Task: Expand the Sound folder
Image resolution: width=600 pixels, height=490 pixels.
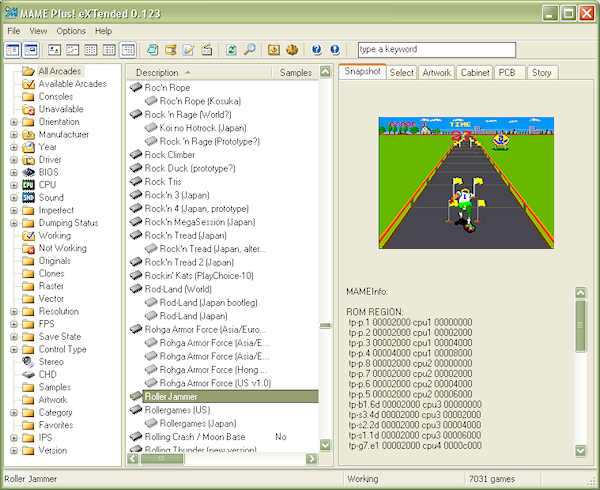Action: 14,198
